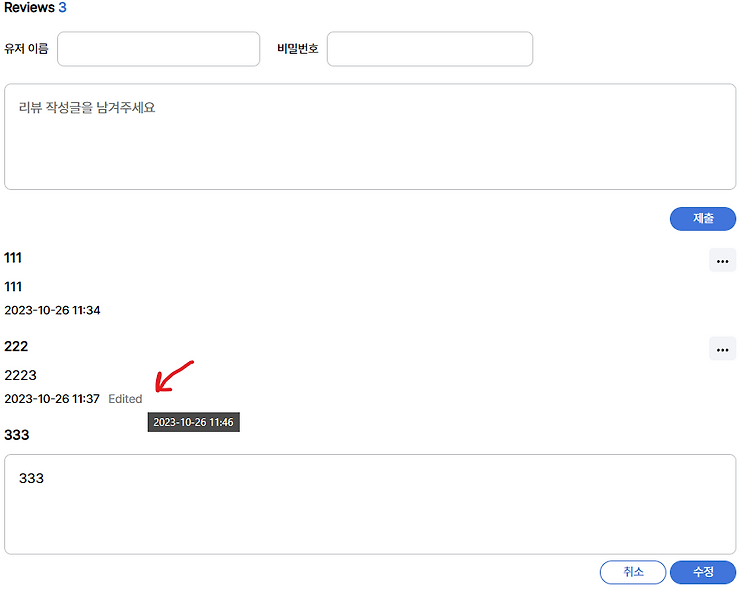750x598 pixels.
Task: Open the more options menu for review 222
Action: (722, 349)
